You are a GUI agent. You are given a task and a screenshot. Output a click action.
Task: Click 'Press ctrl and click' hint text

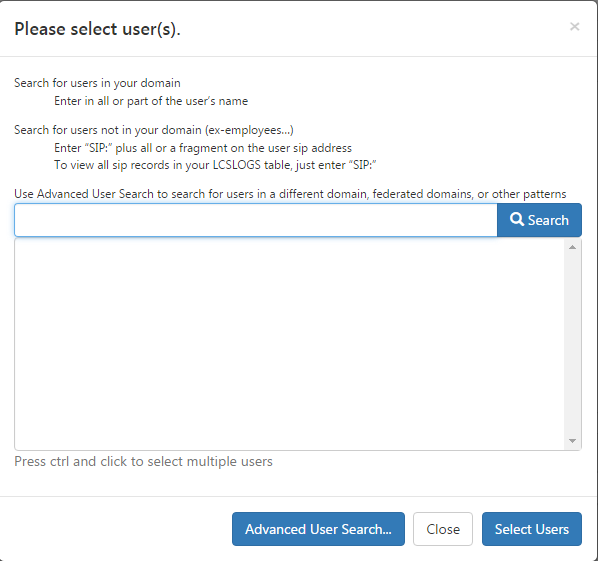(x=143, y=461)
